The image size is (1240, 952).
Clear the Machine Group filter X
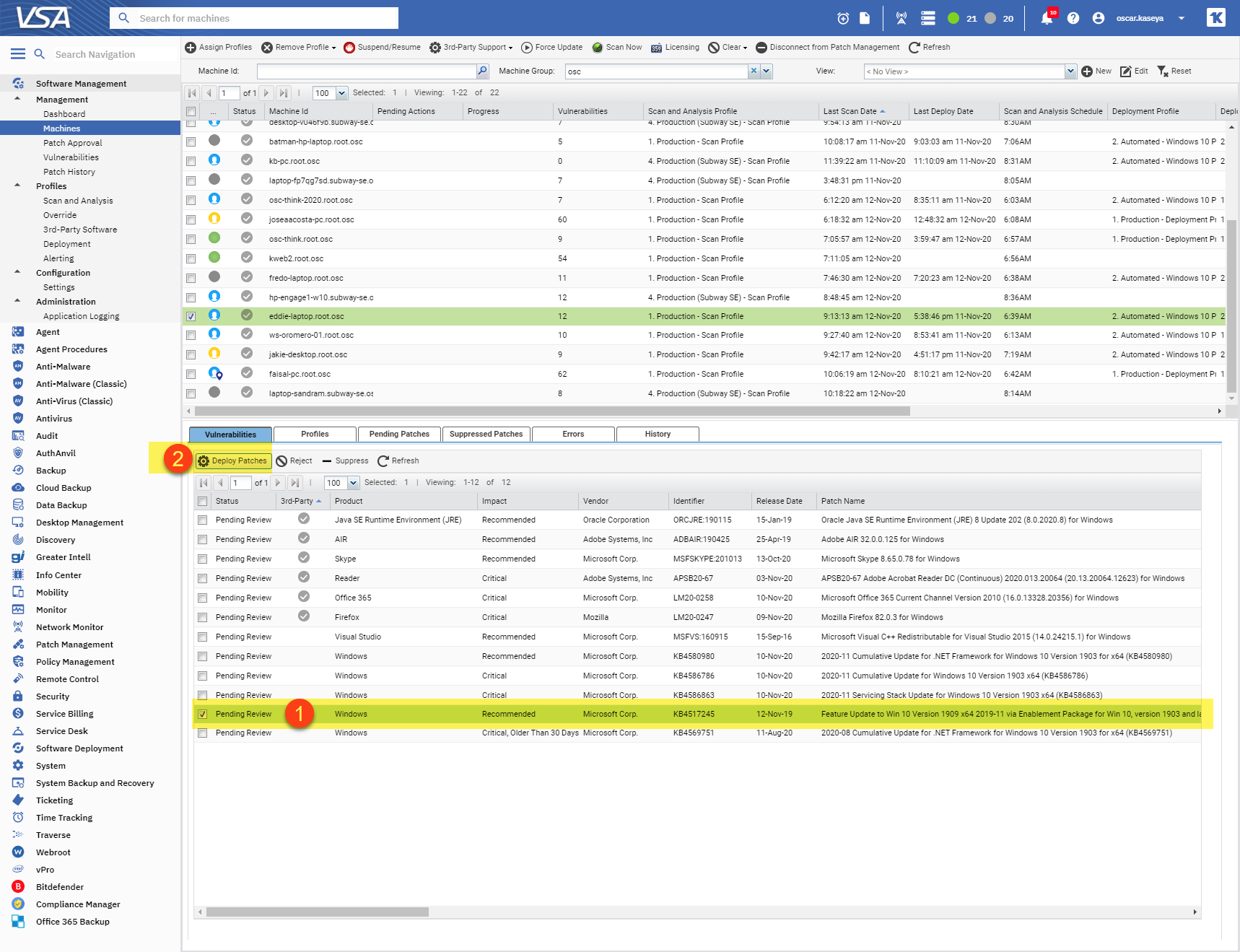point(754,71)
